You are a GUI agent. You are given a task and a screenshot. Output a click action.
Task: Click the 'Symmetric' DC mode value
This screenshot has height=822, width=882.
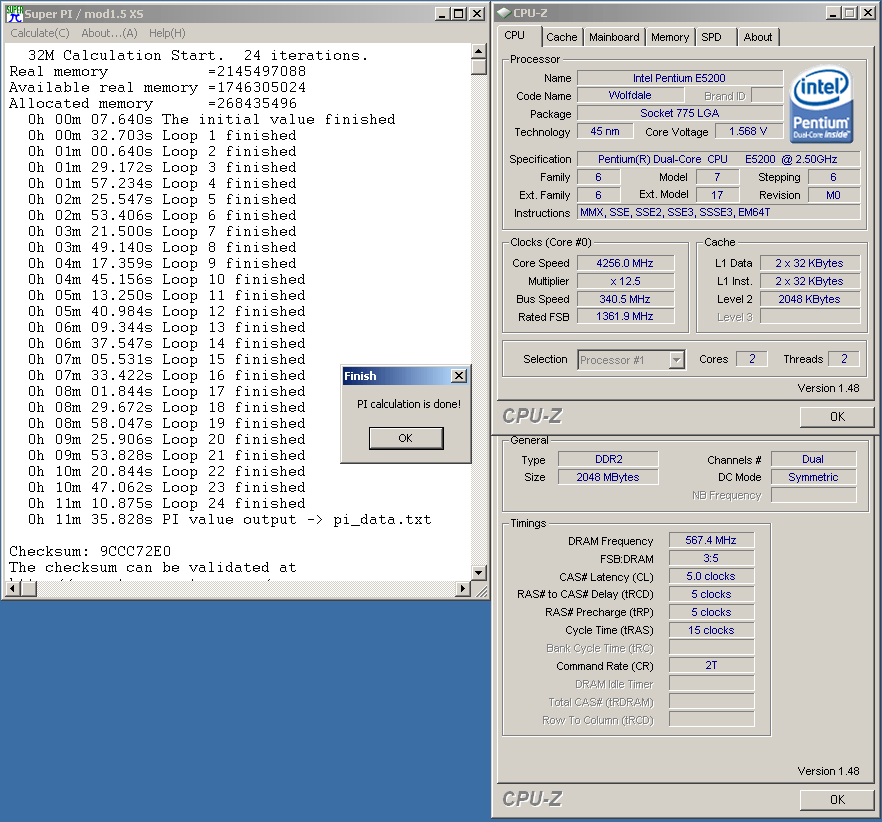pos(813,477)
